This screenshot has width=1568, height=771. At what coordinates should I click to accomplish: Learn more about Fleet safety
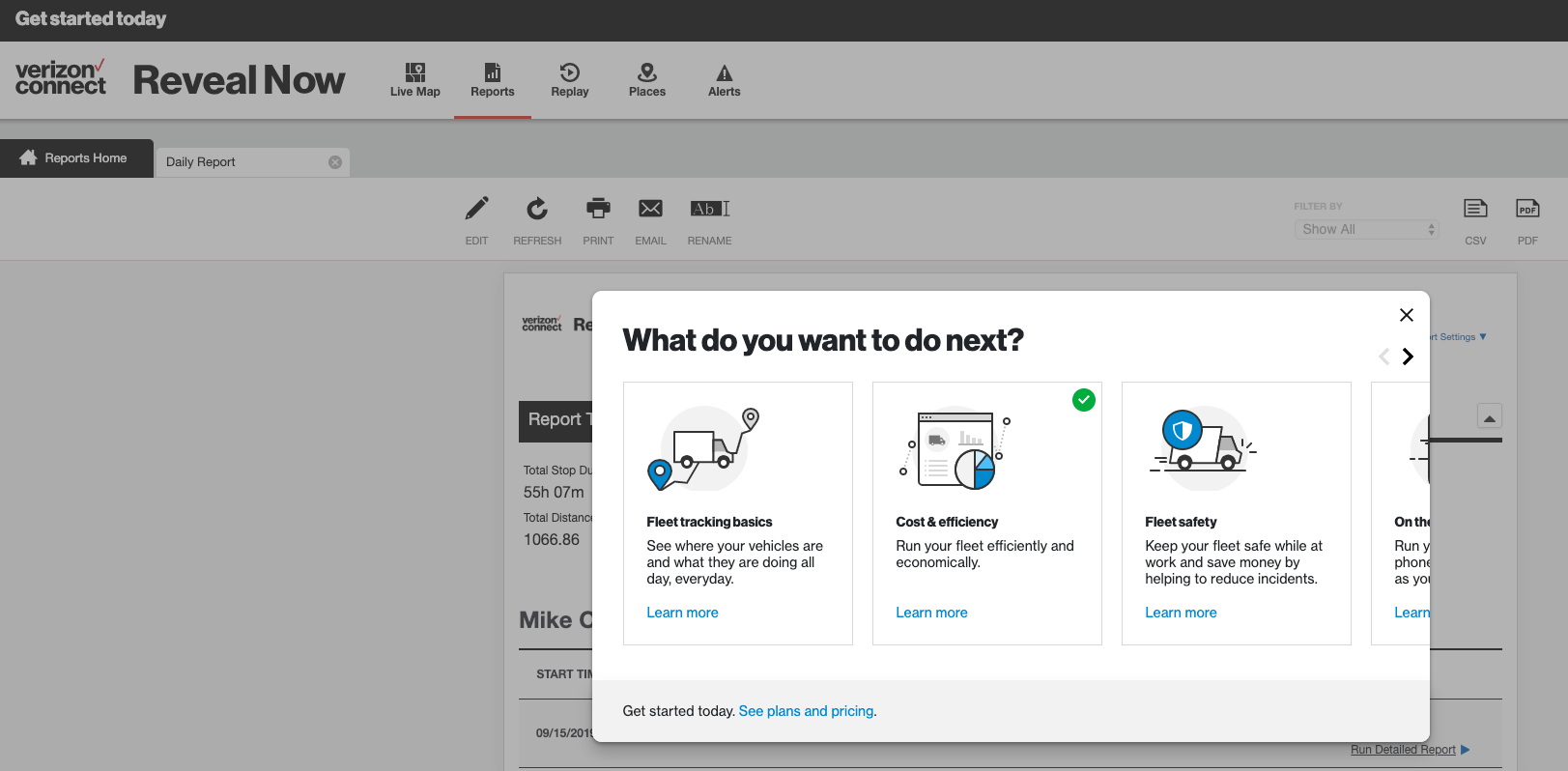[1181, 613]
